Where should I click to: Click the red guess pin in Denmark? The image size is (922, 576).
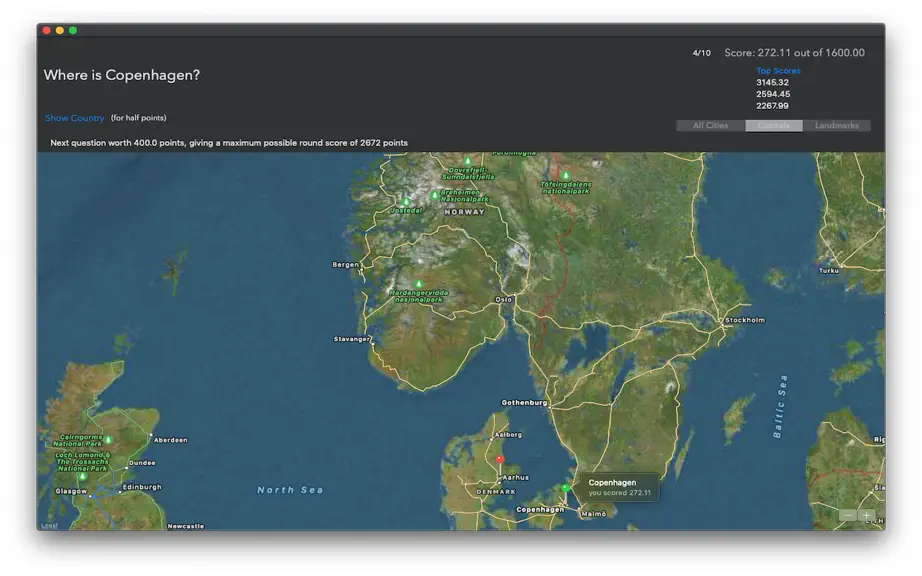(x=500, y=460)
